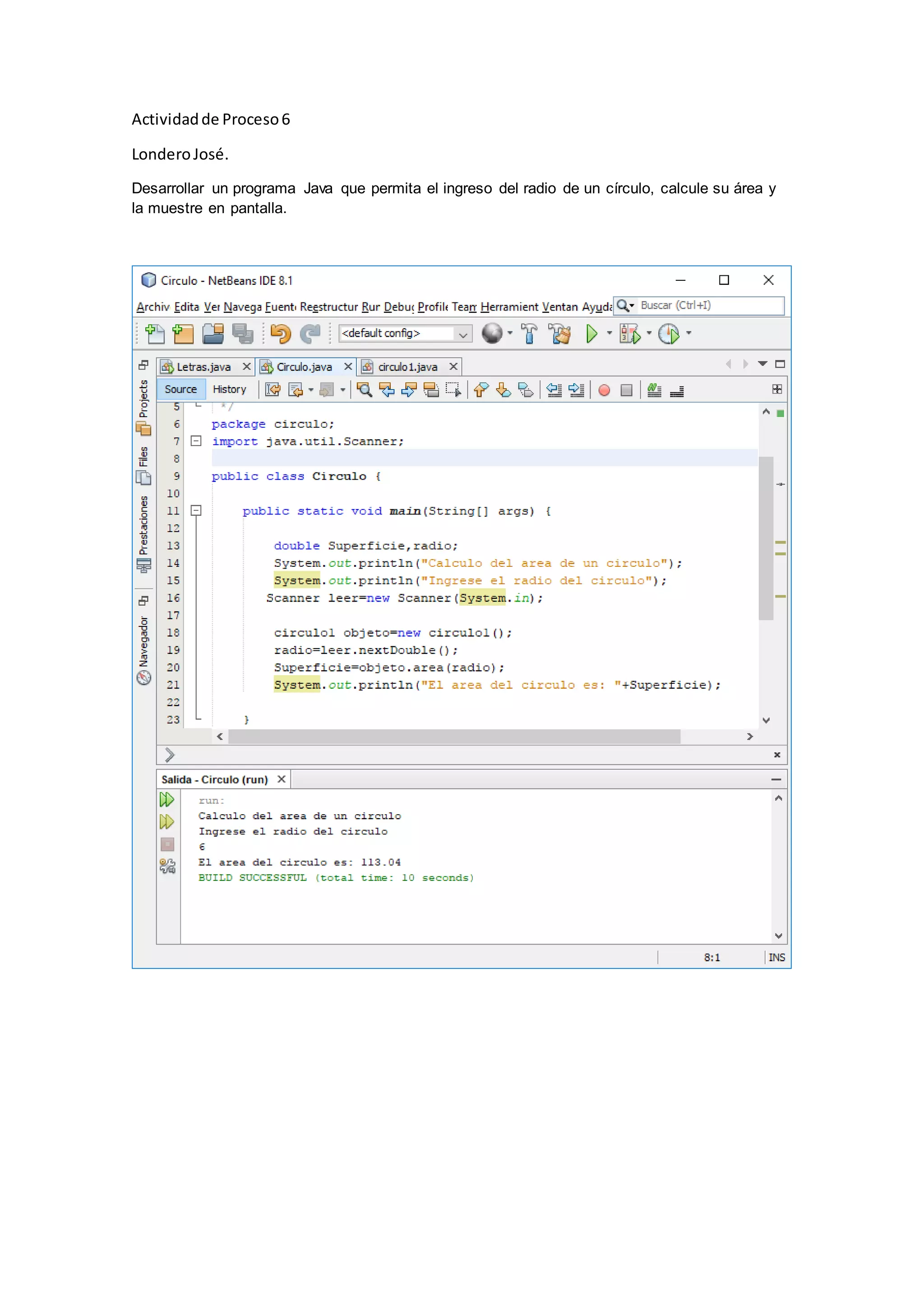The height and width of the screenshot is (1307, 924).
Task: Open dropdown arrow beside Run Project
Action: [x=610, y=333]
